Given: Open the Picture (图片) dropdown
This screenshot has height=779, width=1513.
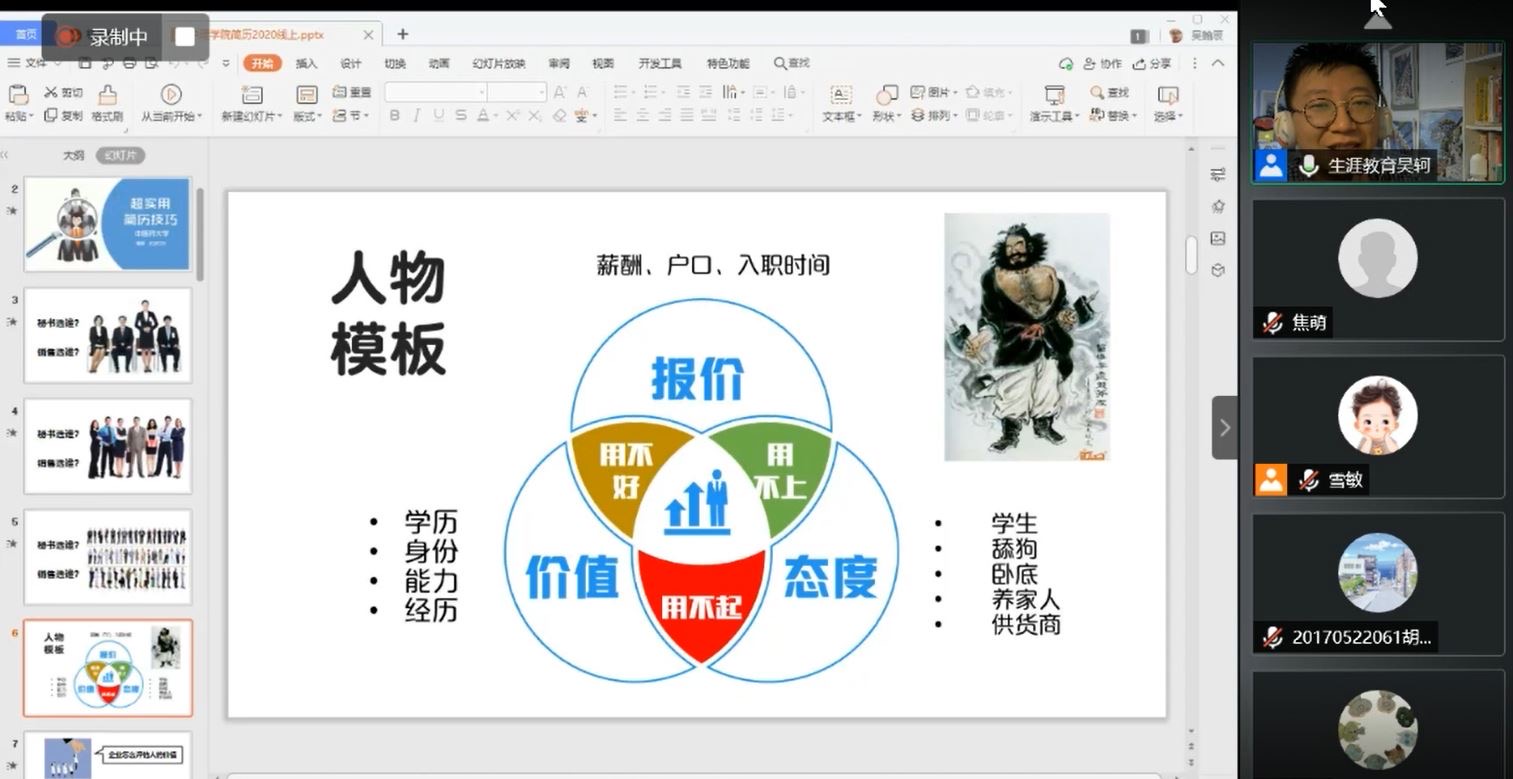Looking at the screenshot, I should tap(934, 92).
